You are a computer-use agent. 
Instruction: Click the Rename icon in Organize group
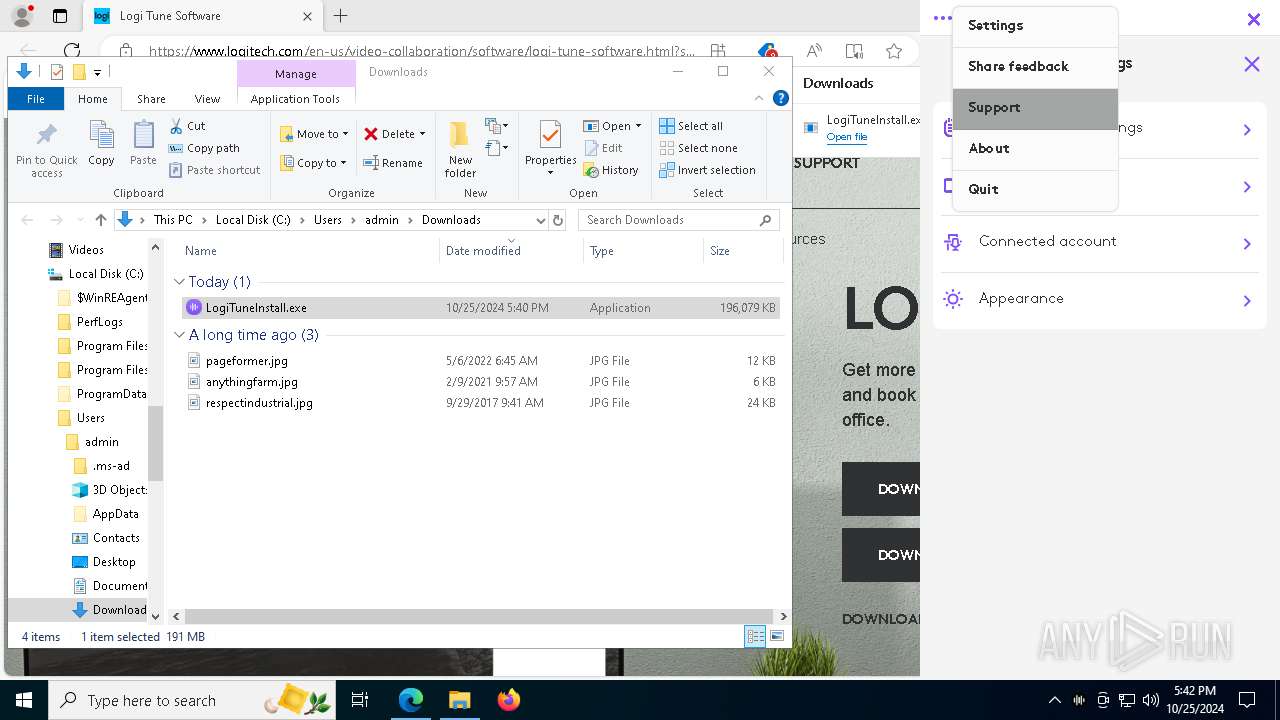coord(371,163)
